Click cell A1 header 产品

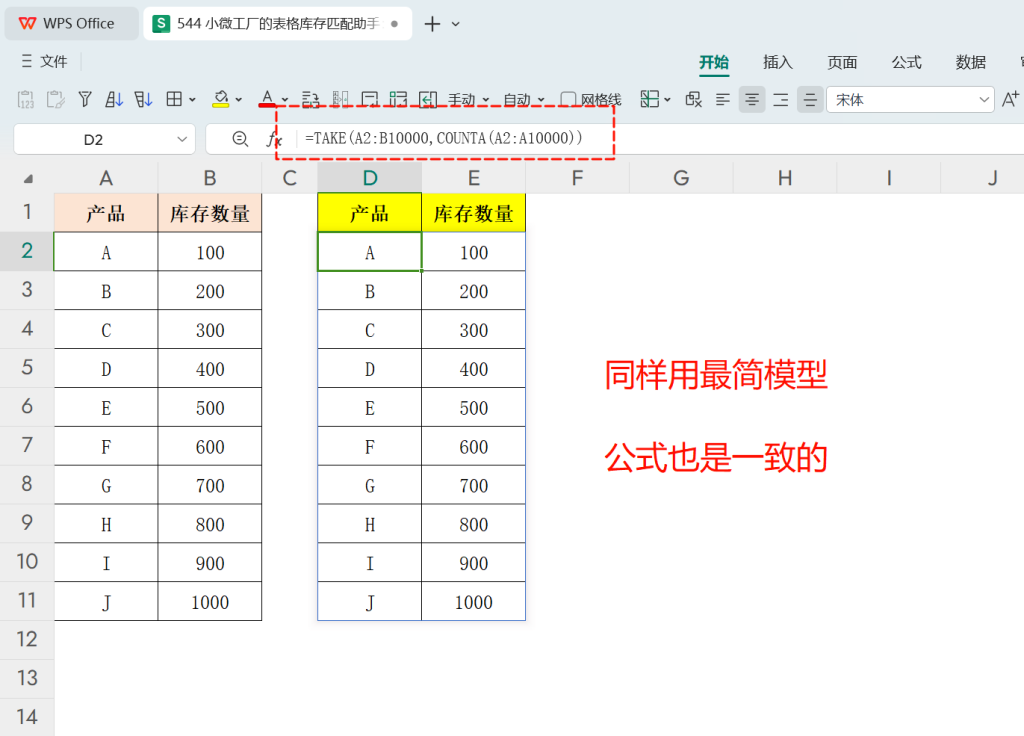[106, 213]
